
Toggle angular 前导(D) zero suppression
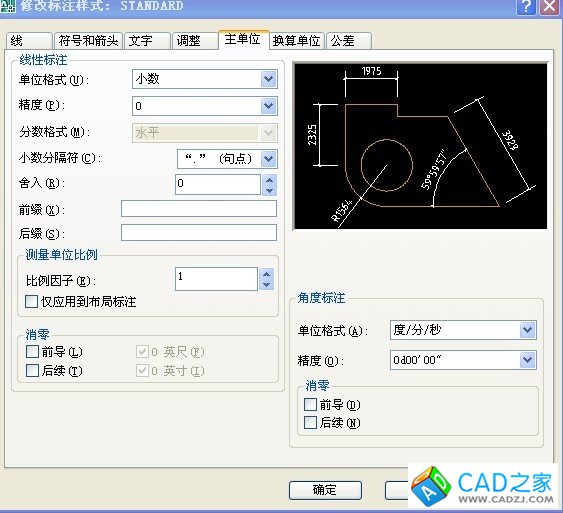[x=310, y=405]
